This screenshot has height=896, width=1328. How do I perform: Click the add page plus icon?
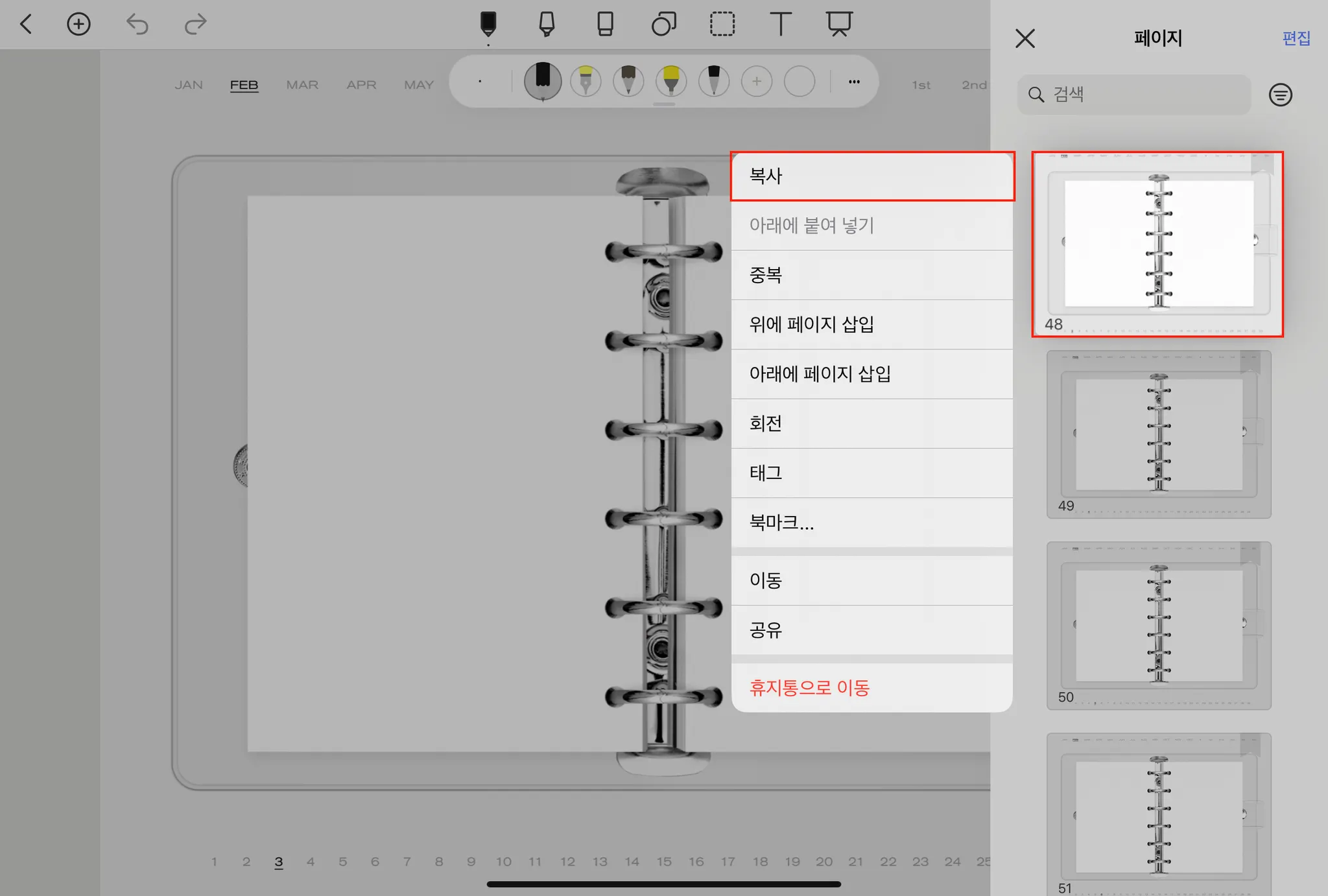pos(78,24)
